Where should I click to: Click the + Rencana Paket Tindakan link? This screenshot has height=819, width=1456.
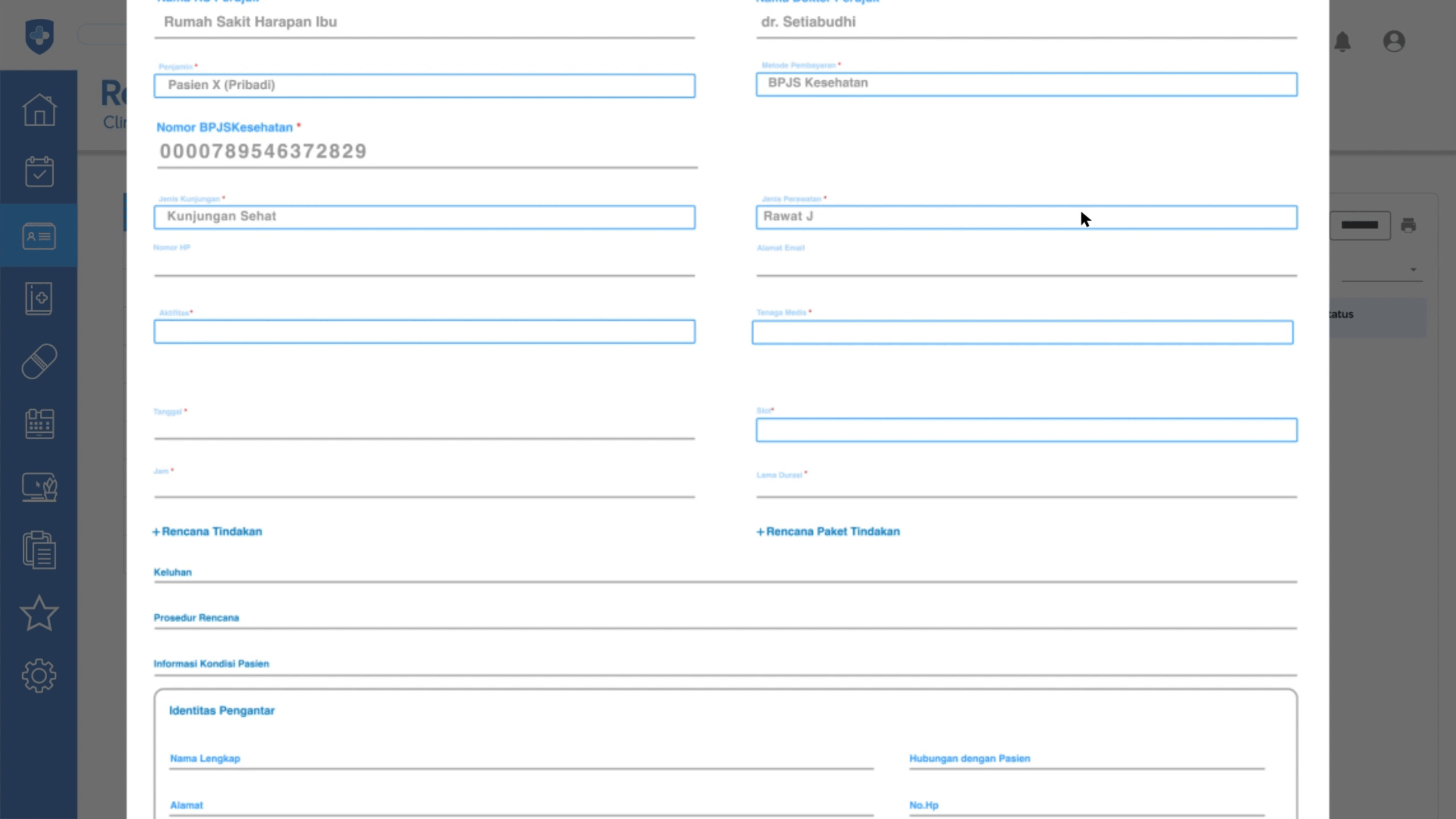click(828, 531)
